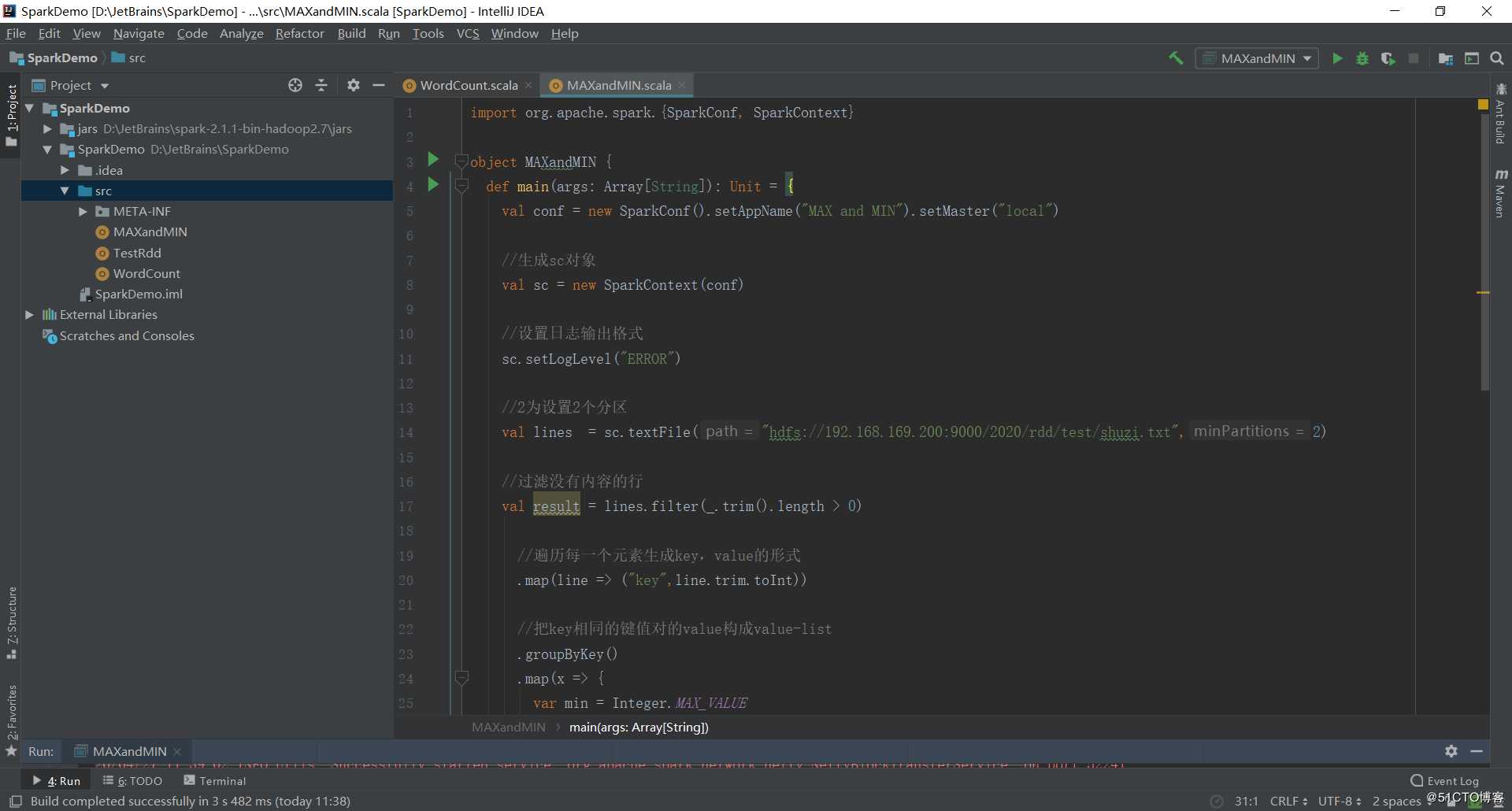Open the Structure side tool window
This screenshot has width=1512, height=811.
pyautogui.click(x=11, y=623)
